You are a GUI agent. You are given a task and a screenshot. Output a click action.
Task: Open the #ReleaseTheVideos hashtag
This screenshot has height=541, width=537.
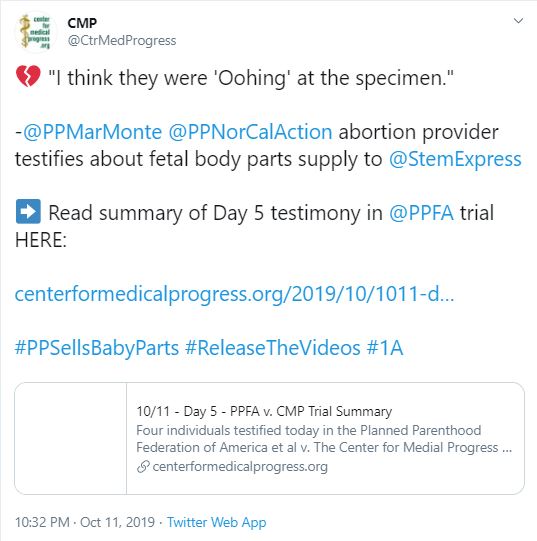pyautogui.click(x=273, y=347)
